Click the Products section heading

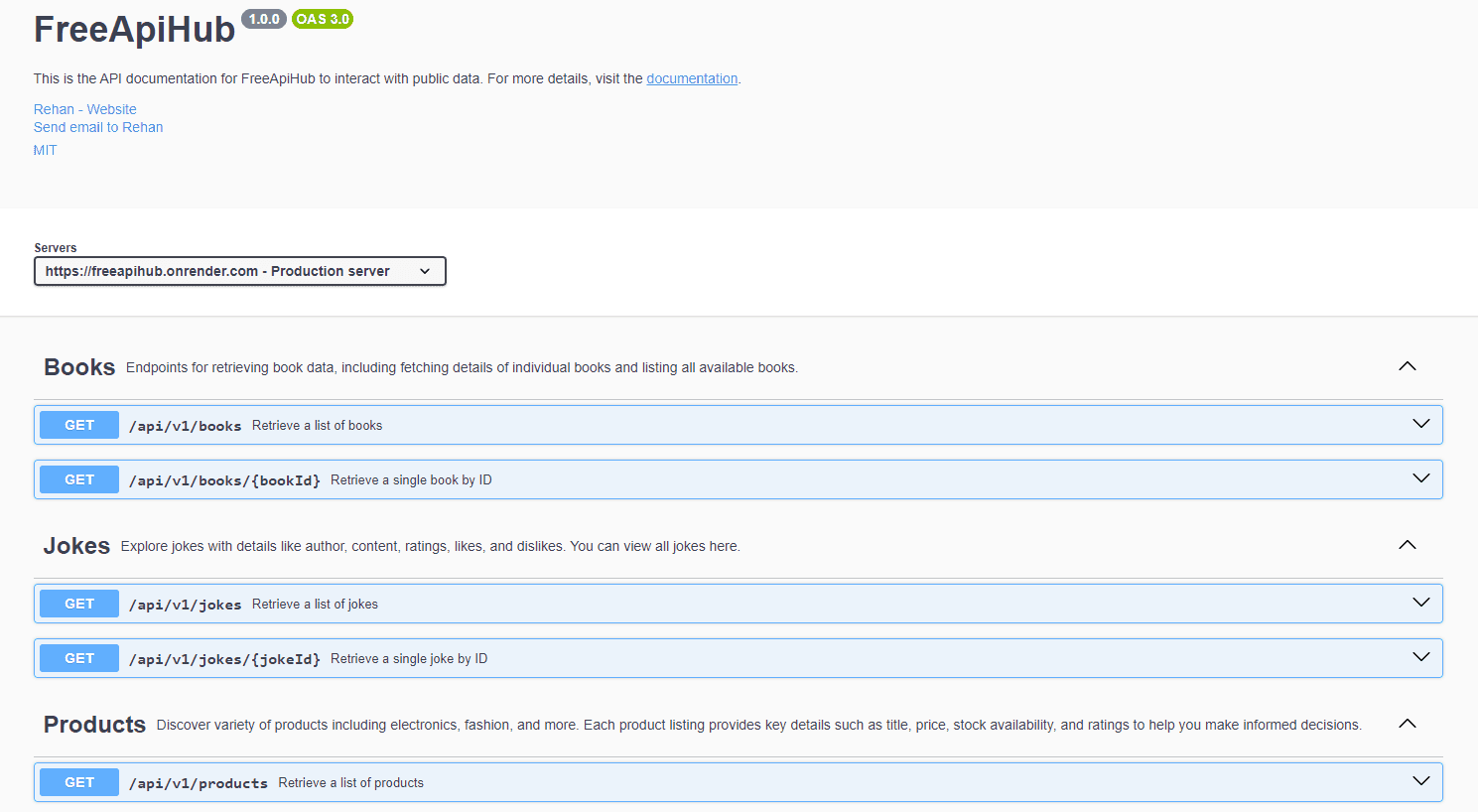(x=94, y=725)
